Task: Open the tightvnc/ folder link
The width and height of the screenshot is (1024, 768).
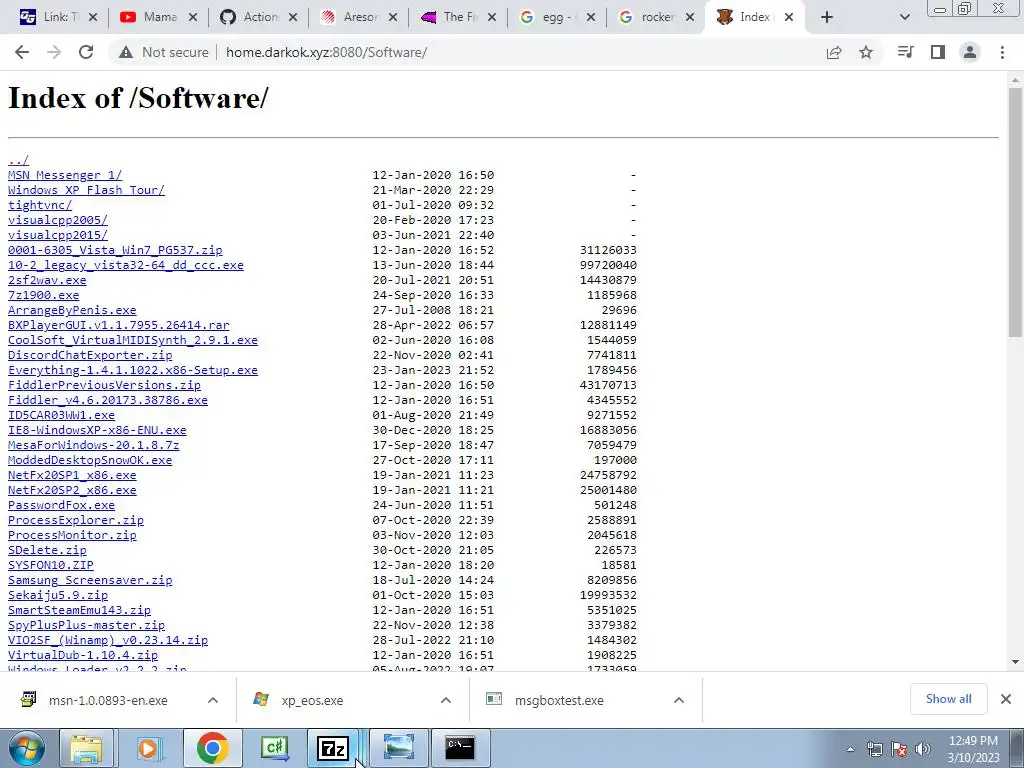Action: tap(40, 205)
